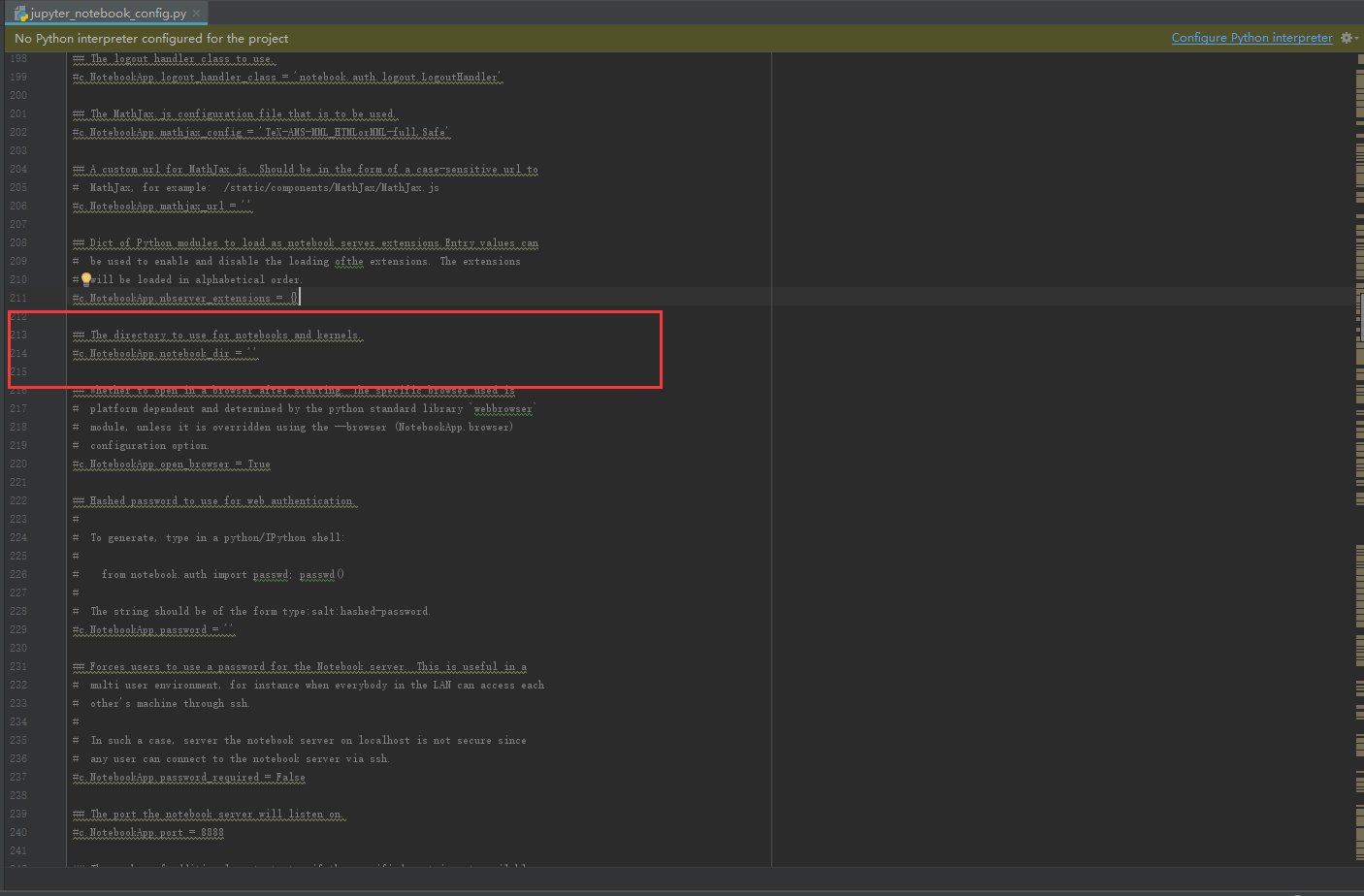Close the jupyter_notebook_config.py tab

pyautogui.click(x=197, y=14)
